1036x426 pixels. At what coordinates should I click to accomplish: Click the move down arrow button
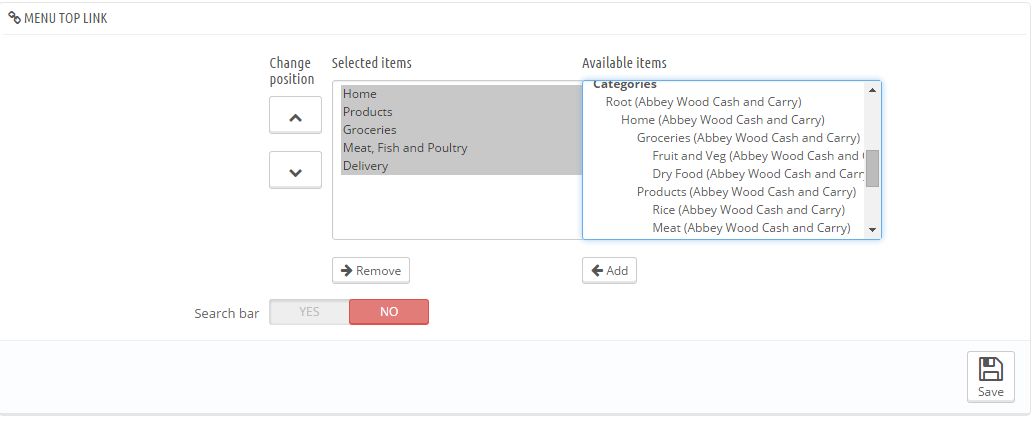coord(295,171)
